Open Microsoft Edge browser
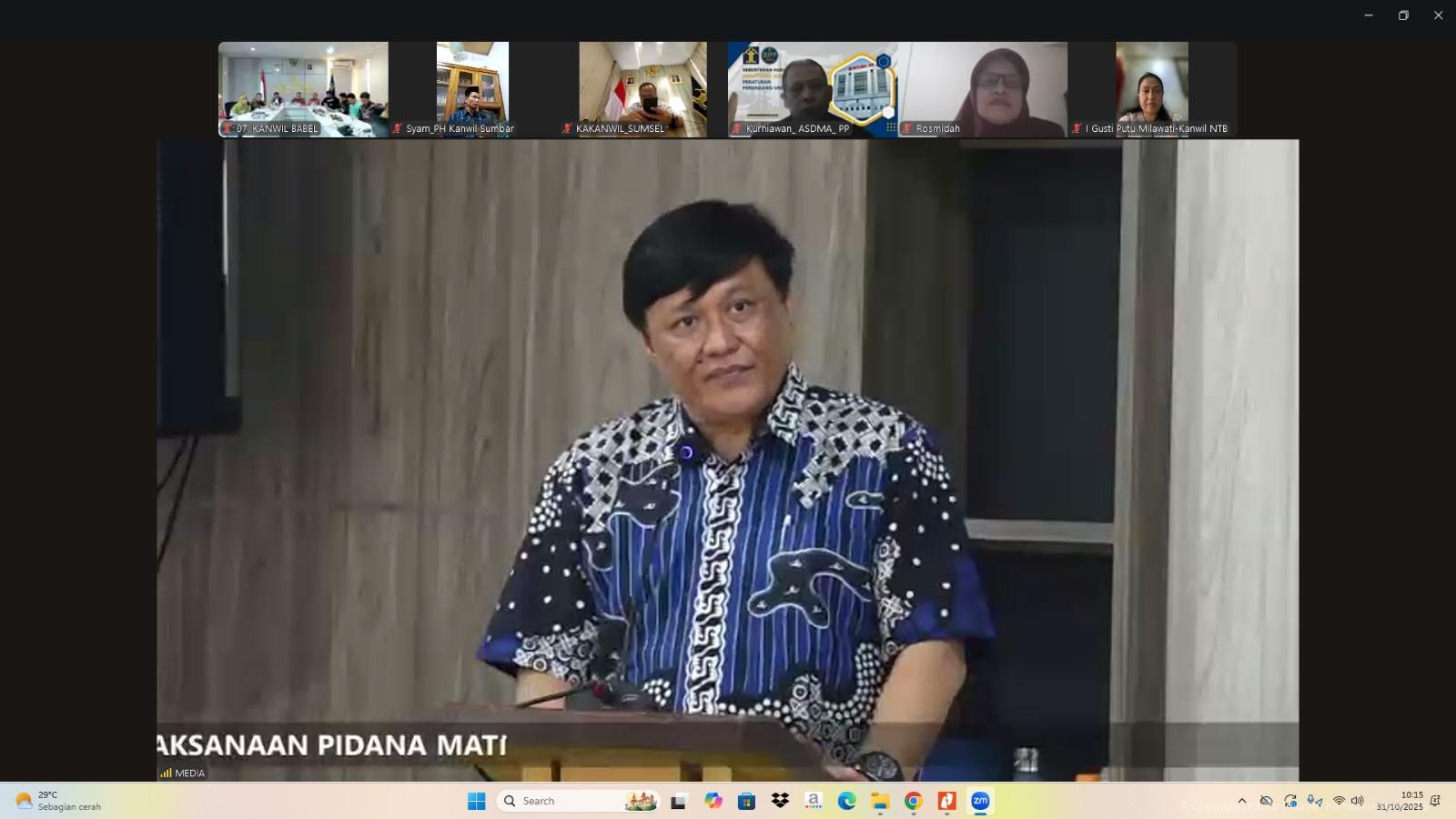The width and height of the screenshot is (1456, 819). point(846,801)
